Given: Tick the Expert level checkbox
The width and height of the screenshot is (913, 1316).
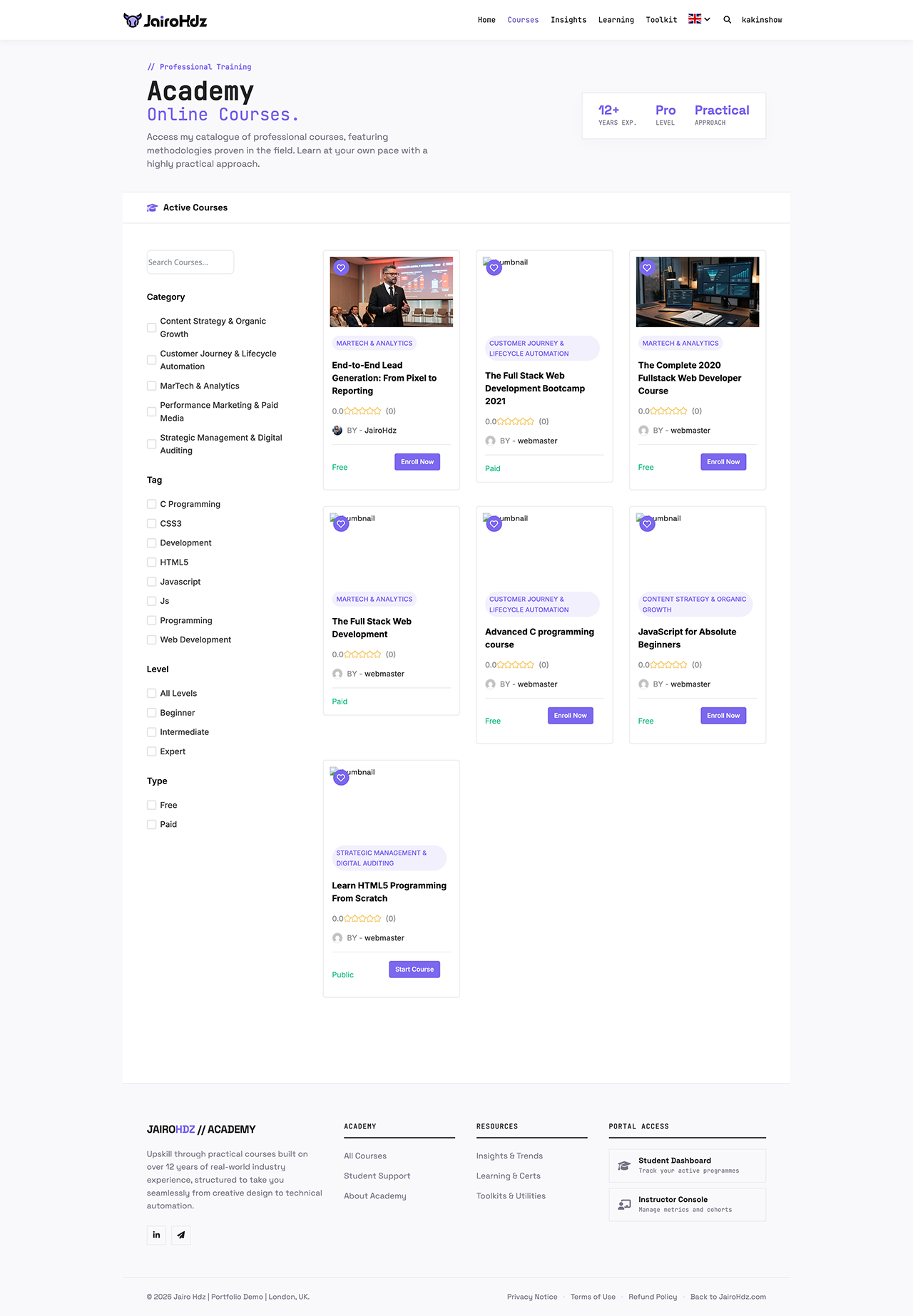Looking at the screenshot, I should coord(151,751).
